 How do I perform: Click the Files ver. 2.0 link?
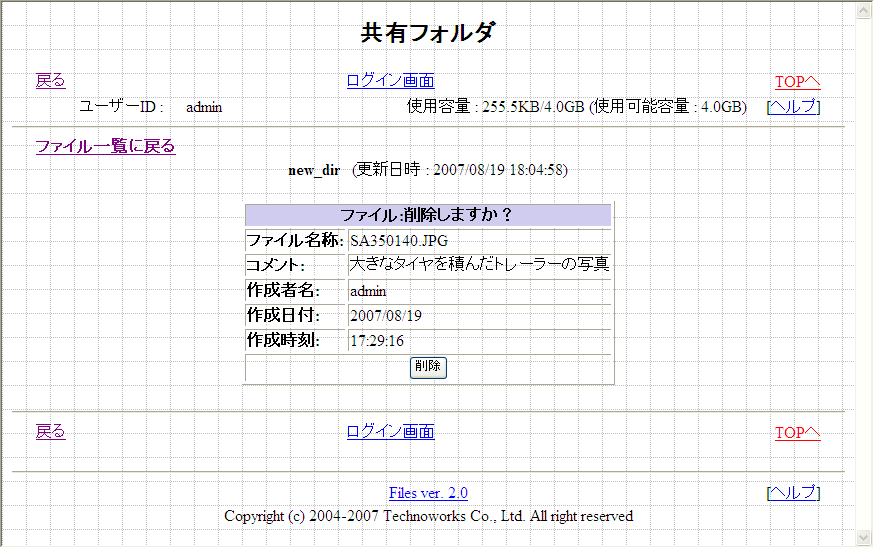[x=428, y=493]
